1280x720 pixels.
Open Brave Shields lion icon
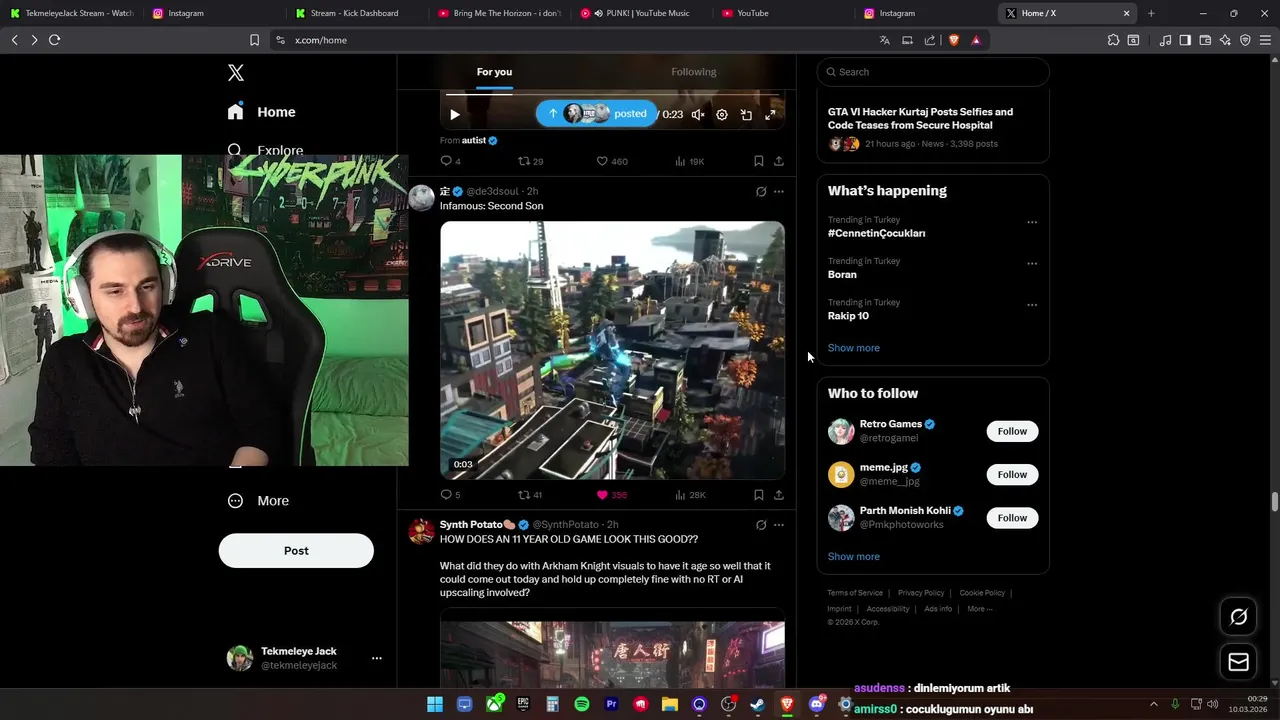click(x=953, y=40)
